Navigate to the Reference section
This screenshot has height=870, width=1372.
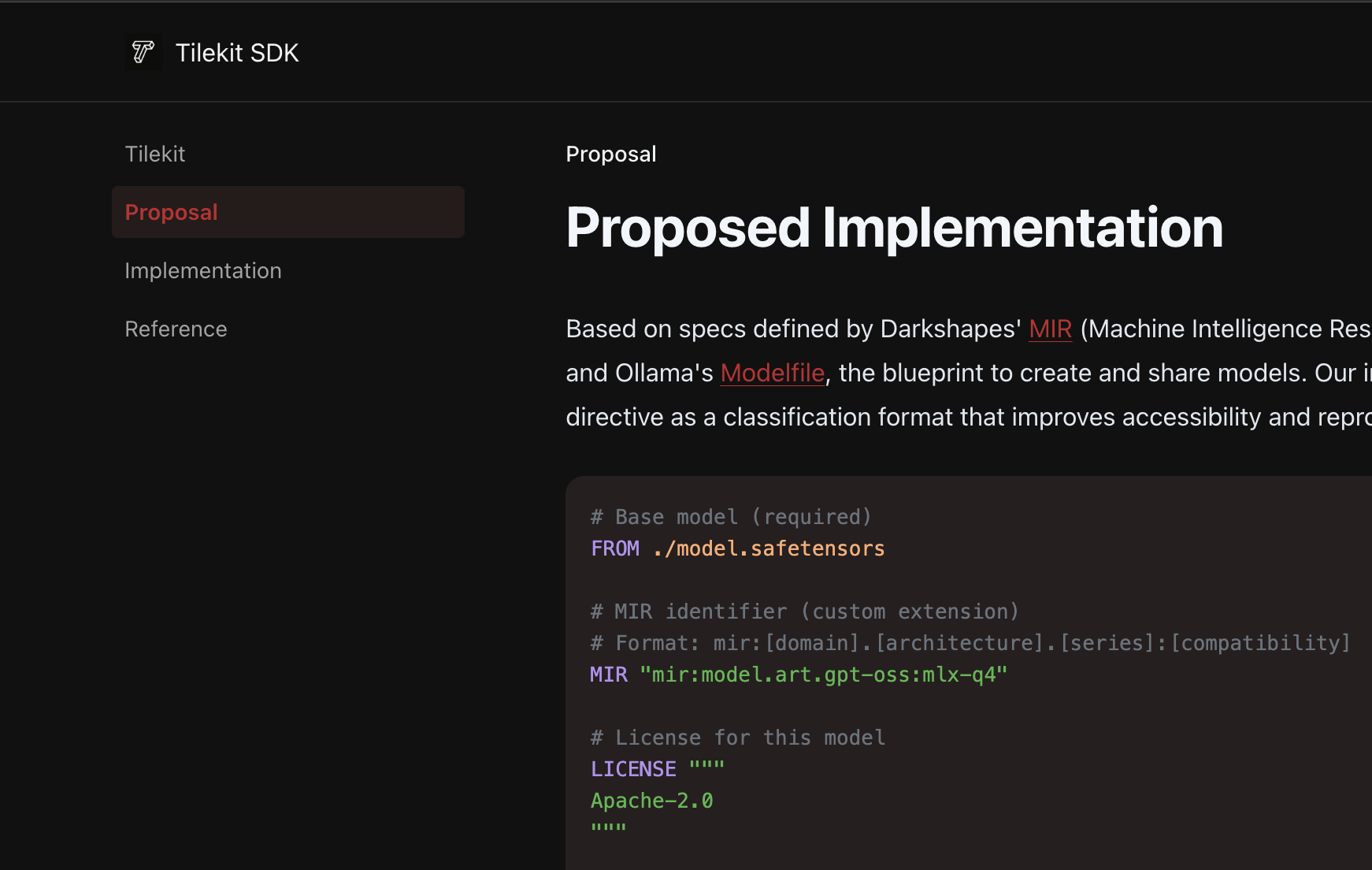point(176,329)
